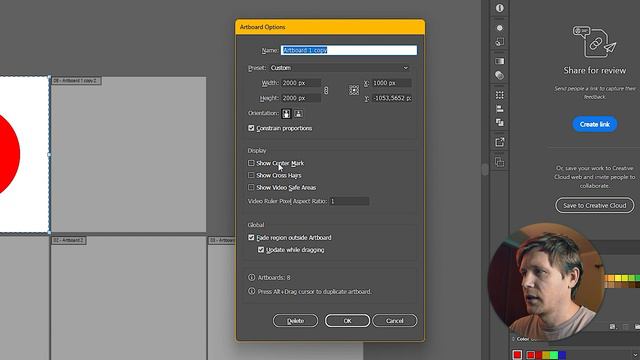Open the Transform panel icon in dock
The height and width of the screenshot is (360, 640).
coord(500,95)
